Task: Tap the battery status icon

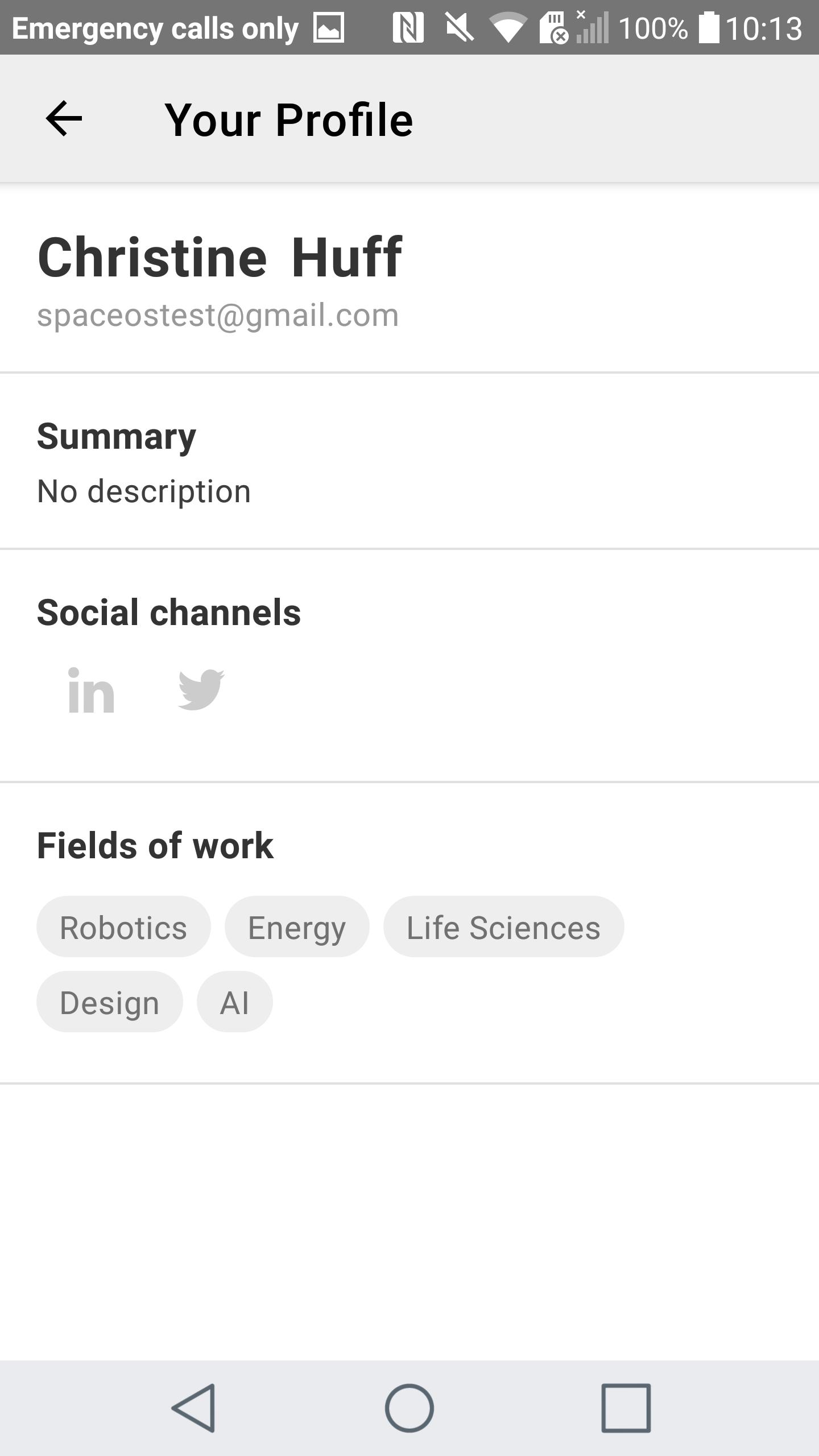Action: pyautogui.click(x=708, y=28)
